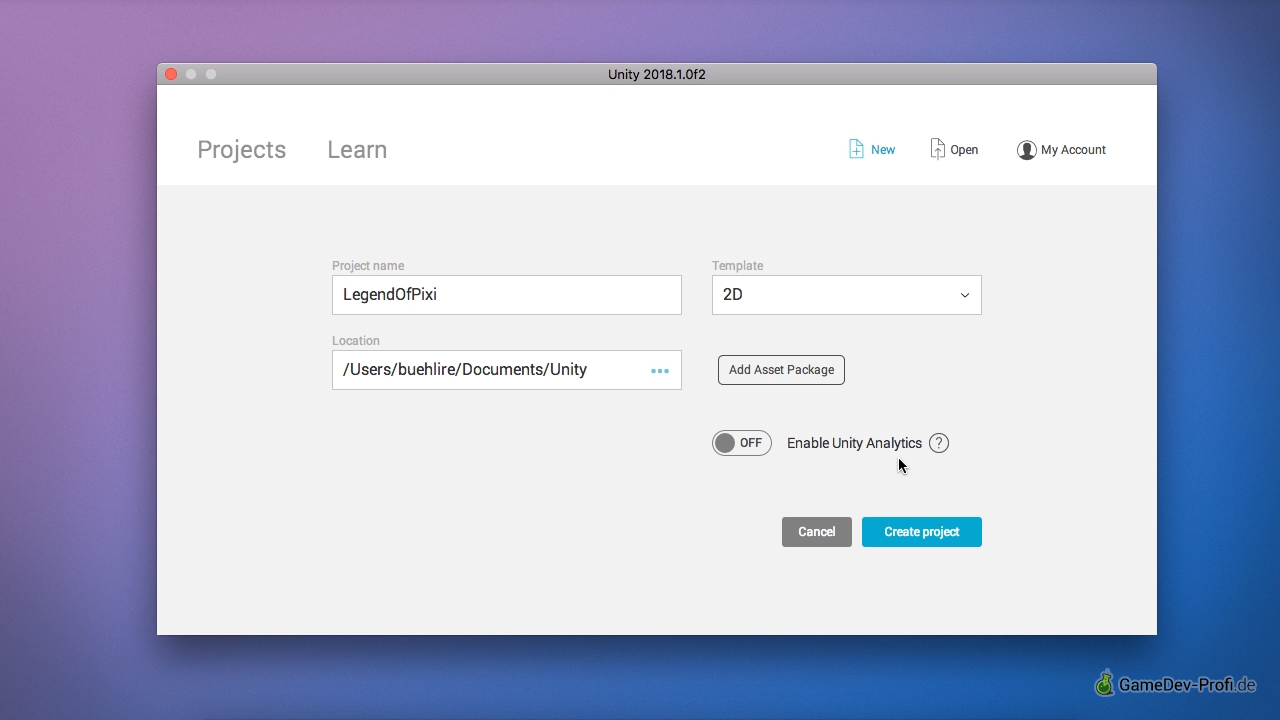This screenshot has width=1280, height=720.
Task: Click the Add Asset Package button
Action: click(x=781, y=370)
